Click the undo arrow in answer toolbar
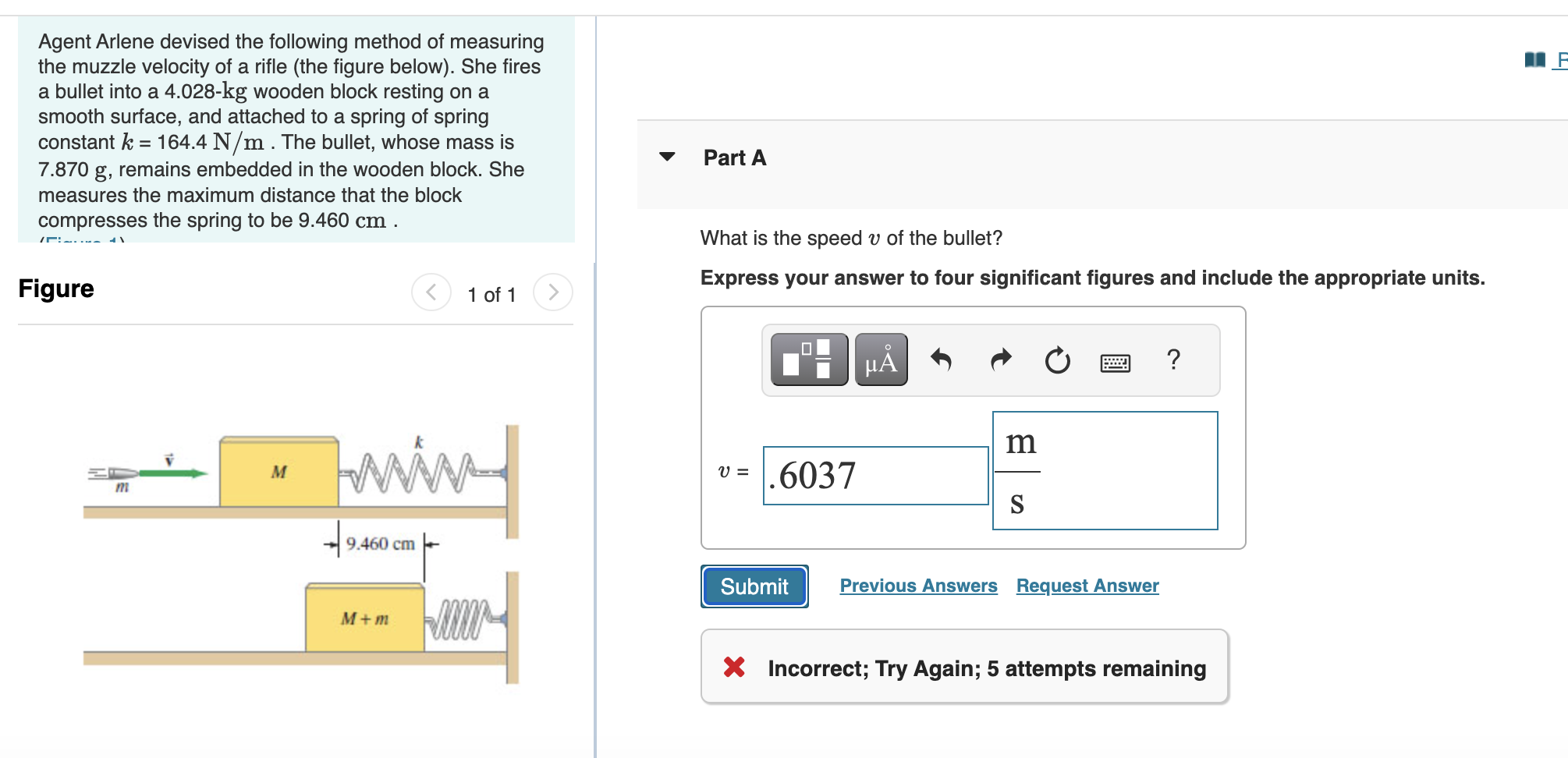This screenshot has width=1568, height=758. 942,360
